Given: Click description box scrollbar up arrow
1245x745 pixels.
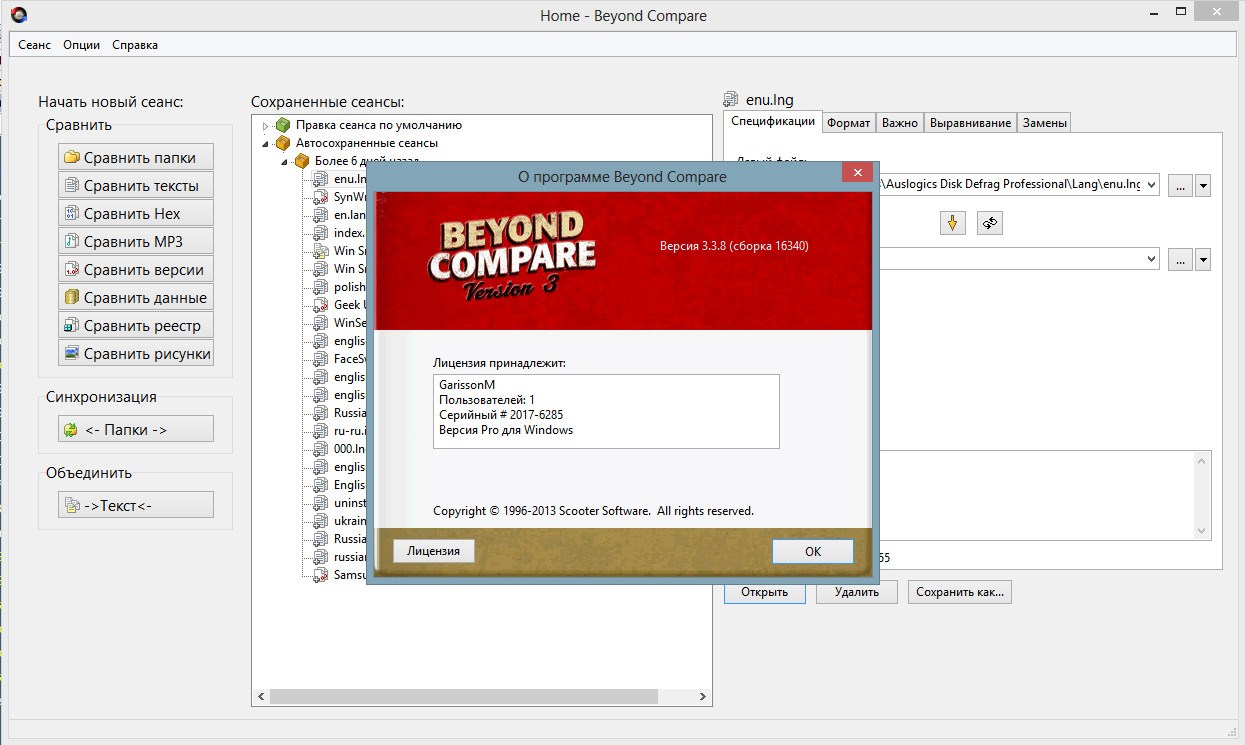Looking at the screenshot, I should tap(1202, 460).
